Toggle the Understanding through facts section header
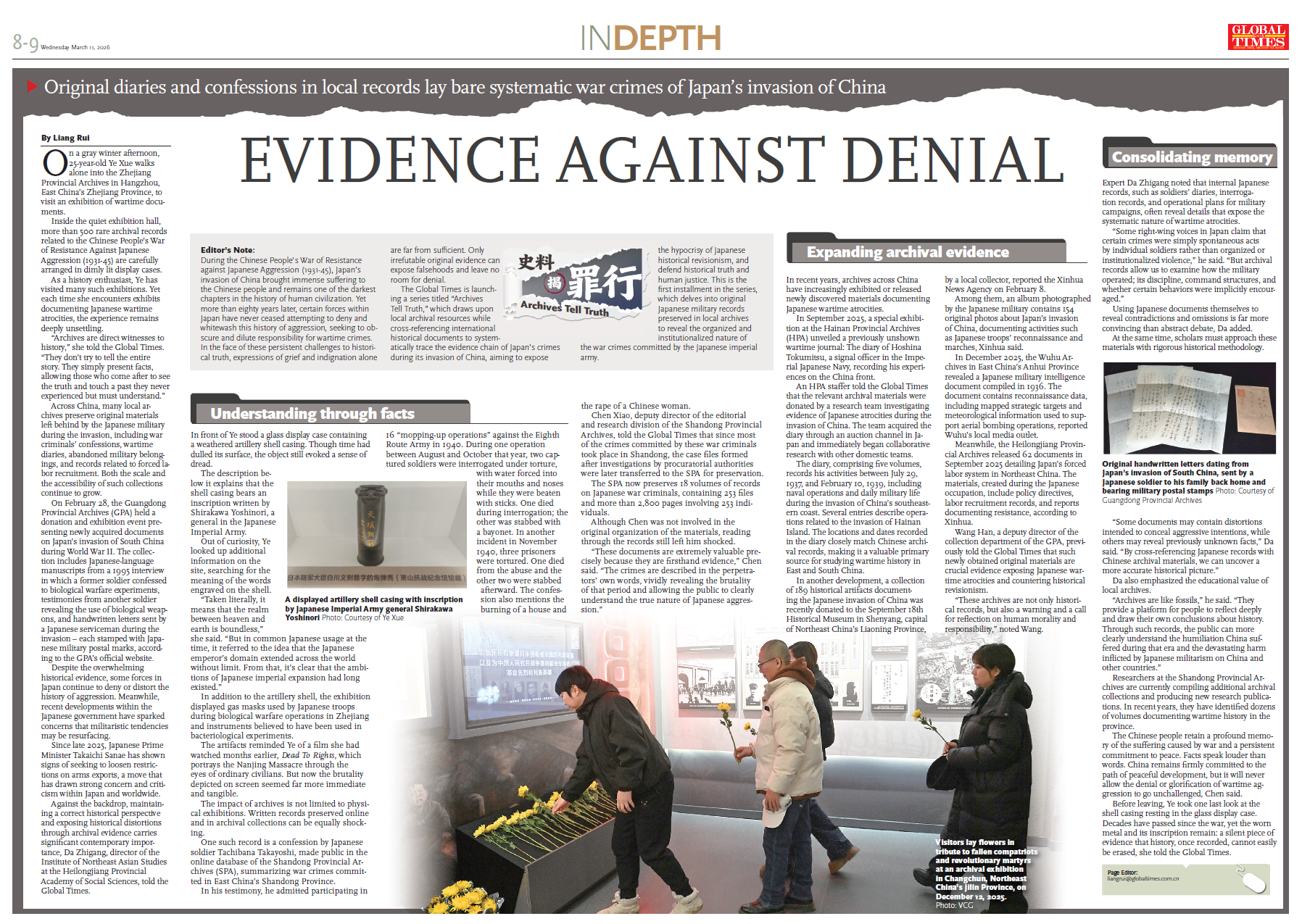The image size is (1302, 924). point(312,413)
